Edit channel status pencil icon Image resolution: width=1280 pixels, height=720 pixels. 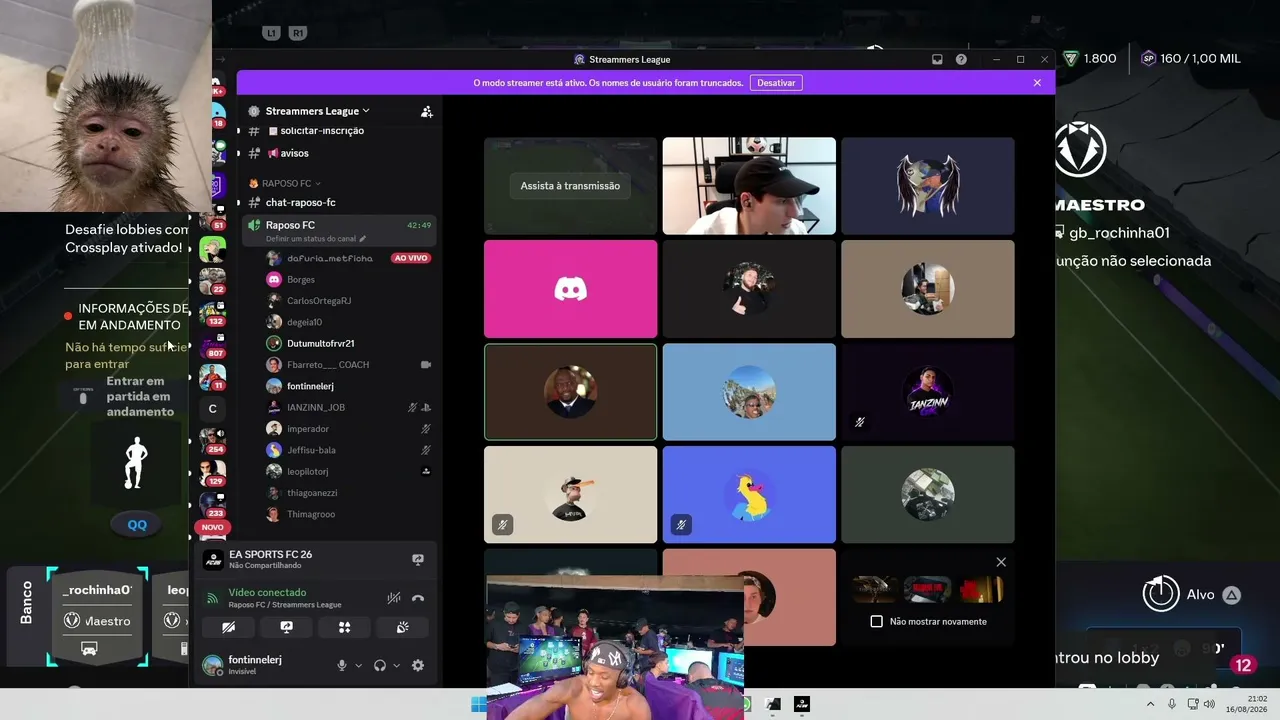[x=363, y=239]
